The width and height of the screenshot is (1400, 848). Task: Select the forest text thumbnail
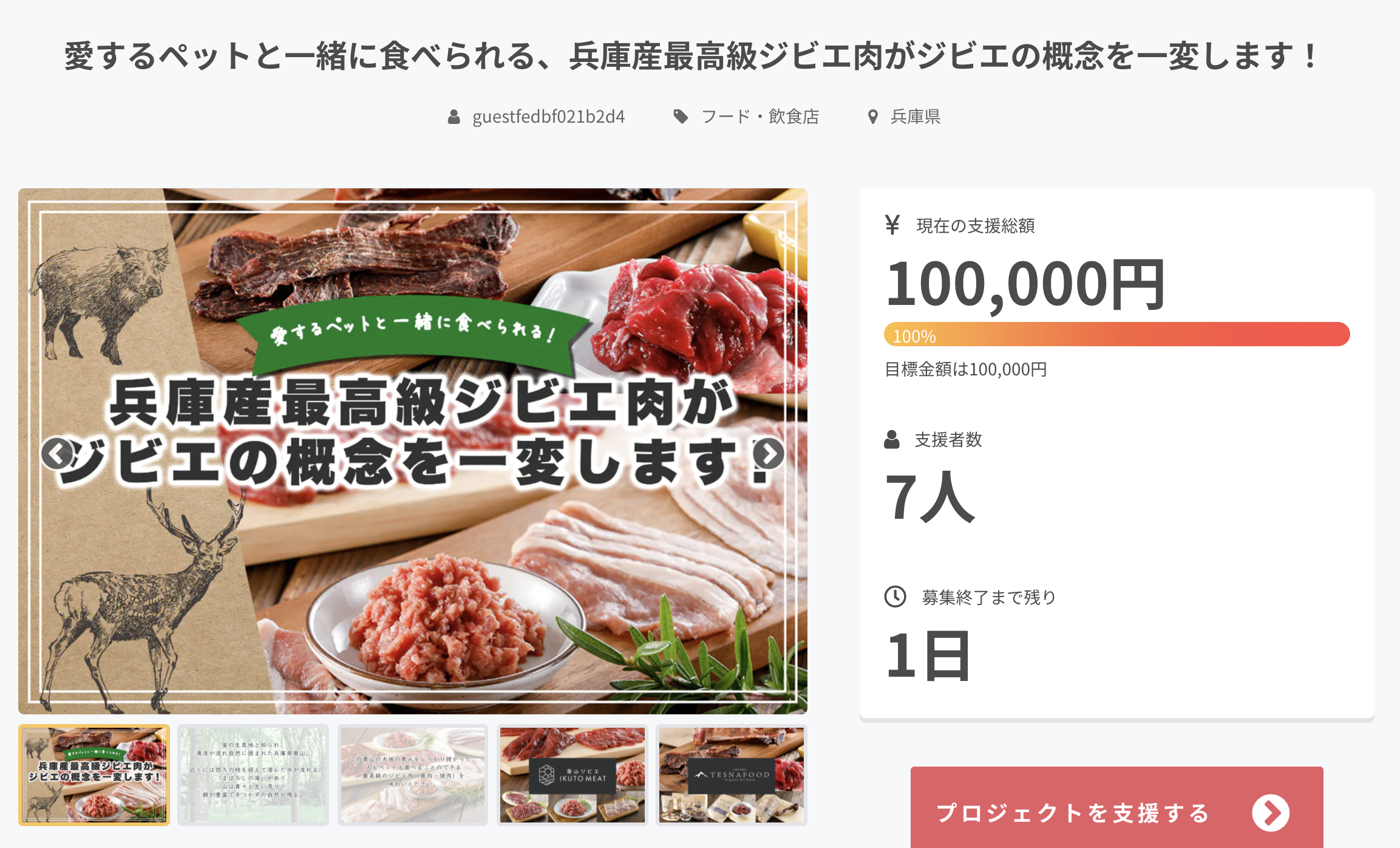pyautogui.click(x=253, y=775)
